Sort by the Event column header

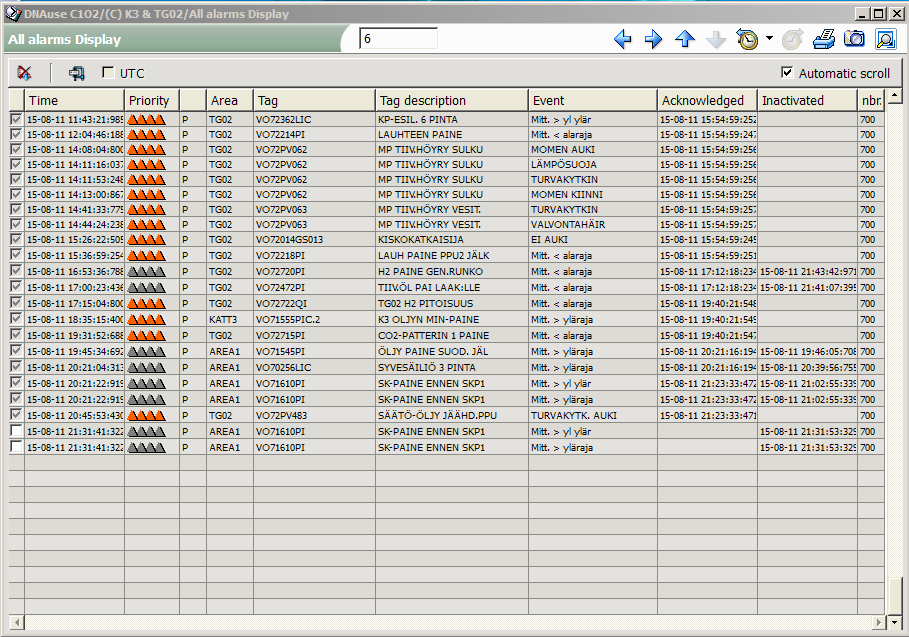(x=593, y=100)
